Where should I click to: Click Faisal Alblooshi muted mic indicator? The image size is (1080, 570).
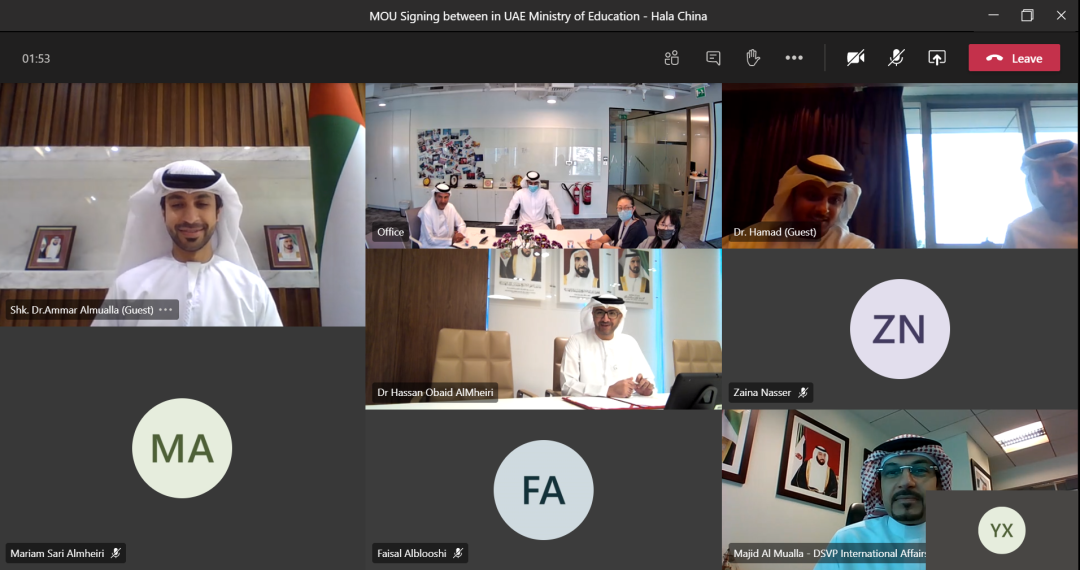[457, 553]
